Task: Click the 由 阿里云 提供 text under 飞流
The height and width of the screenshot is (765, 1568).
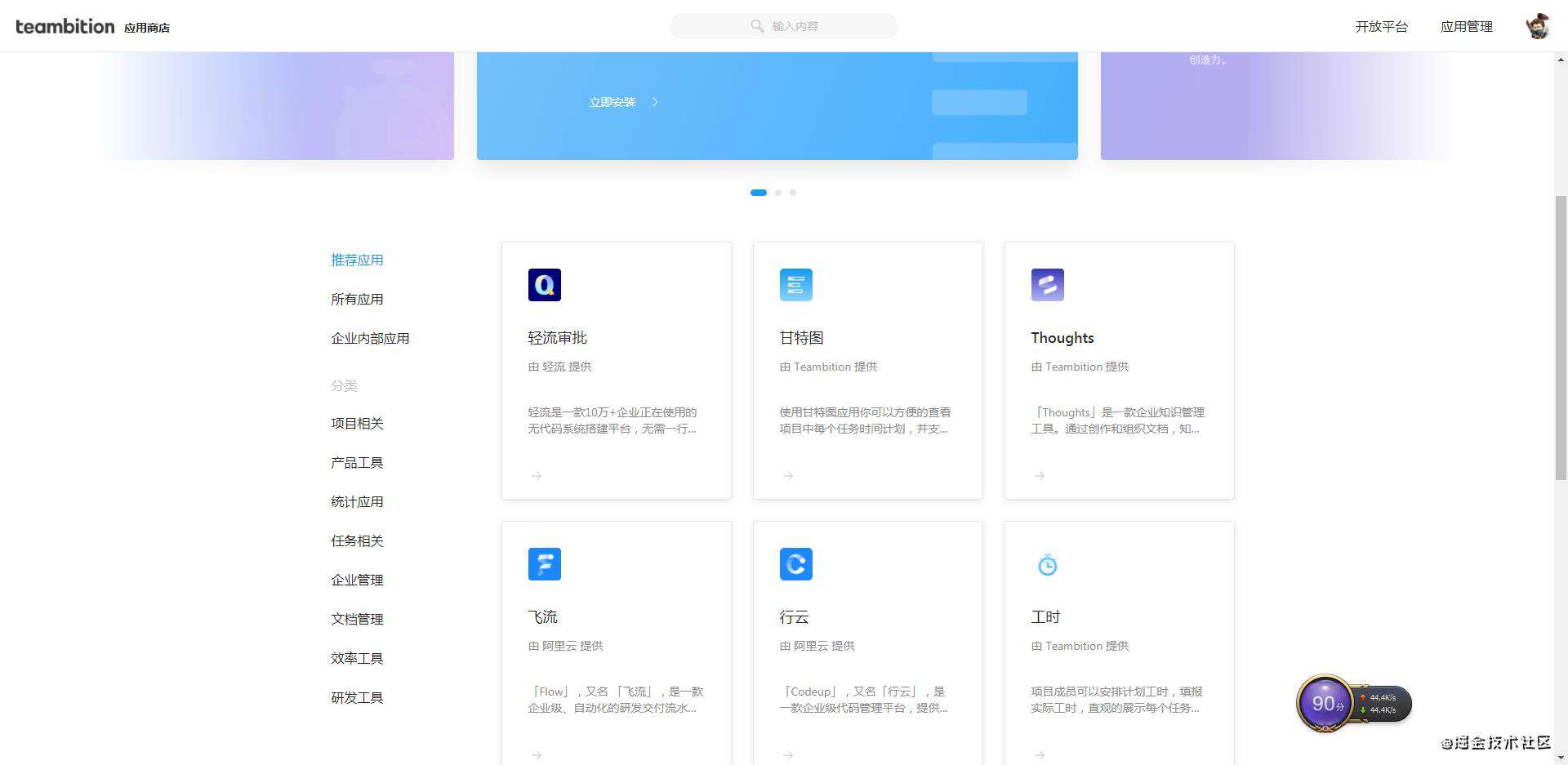Action: 565,646
